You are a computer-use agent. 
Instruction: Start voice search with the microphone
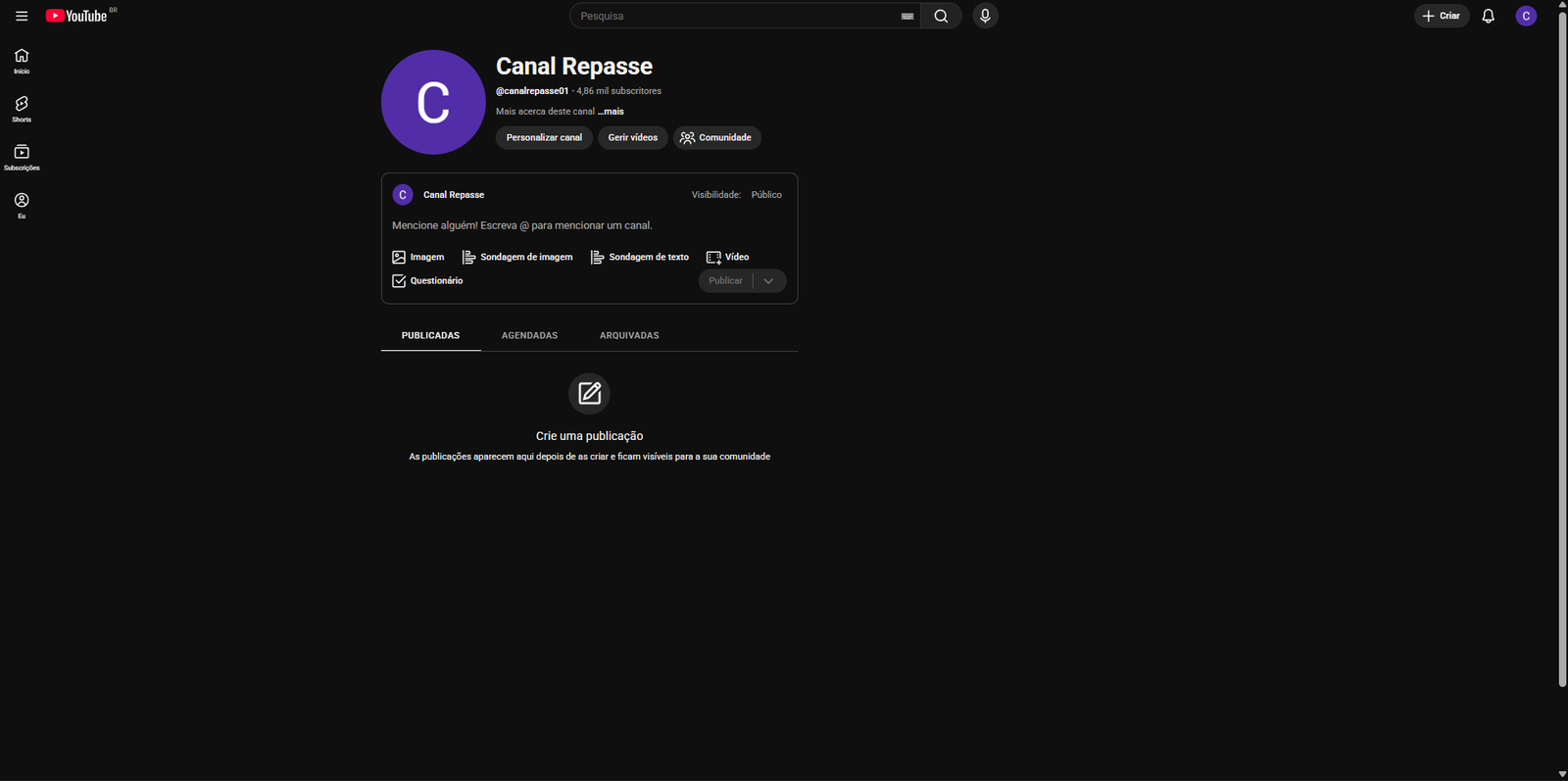[985, 16]
